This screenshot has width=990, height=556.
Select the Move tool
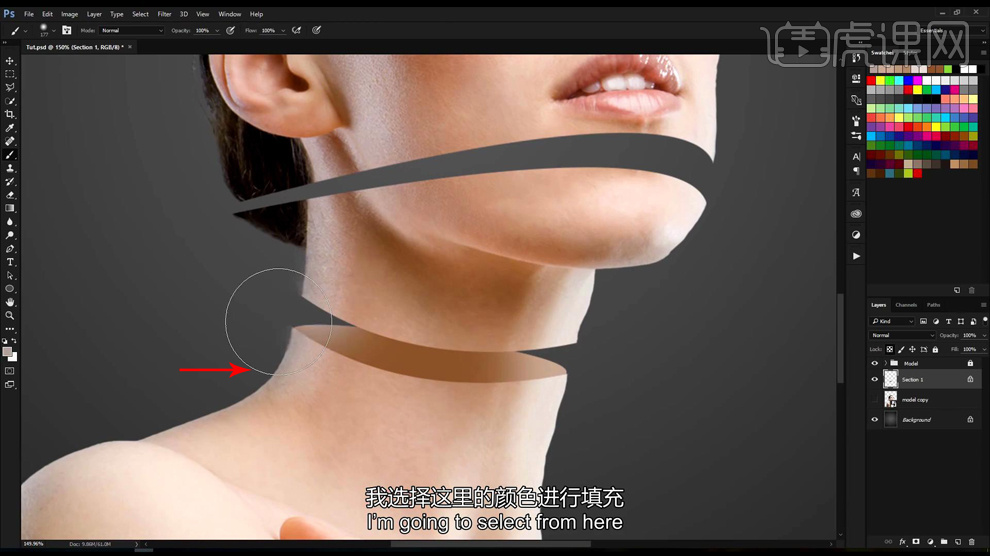coord(9,61)
